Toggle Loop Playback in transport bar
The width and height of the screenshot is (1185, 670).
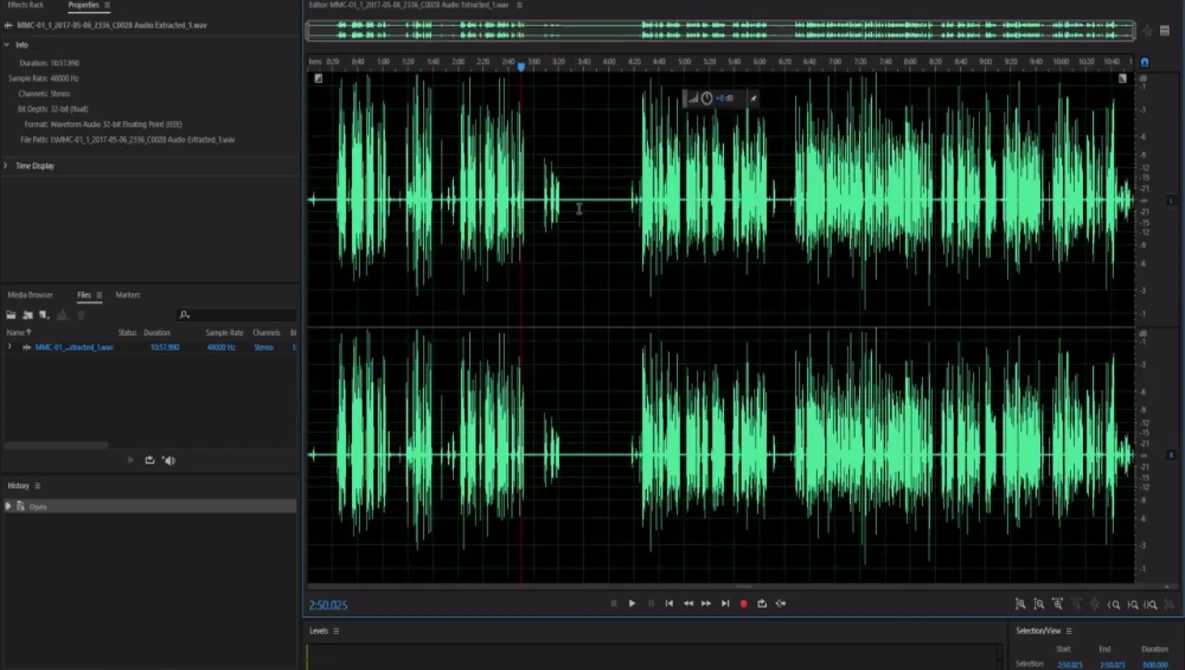(762, 604)
